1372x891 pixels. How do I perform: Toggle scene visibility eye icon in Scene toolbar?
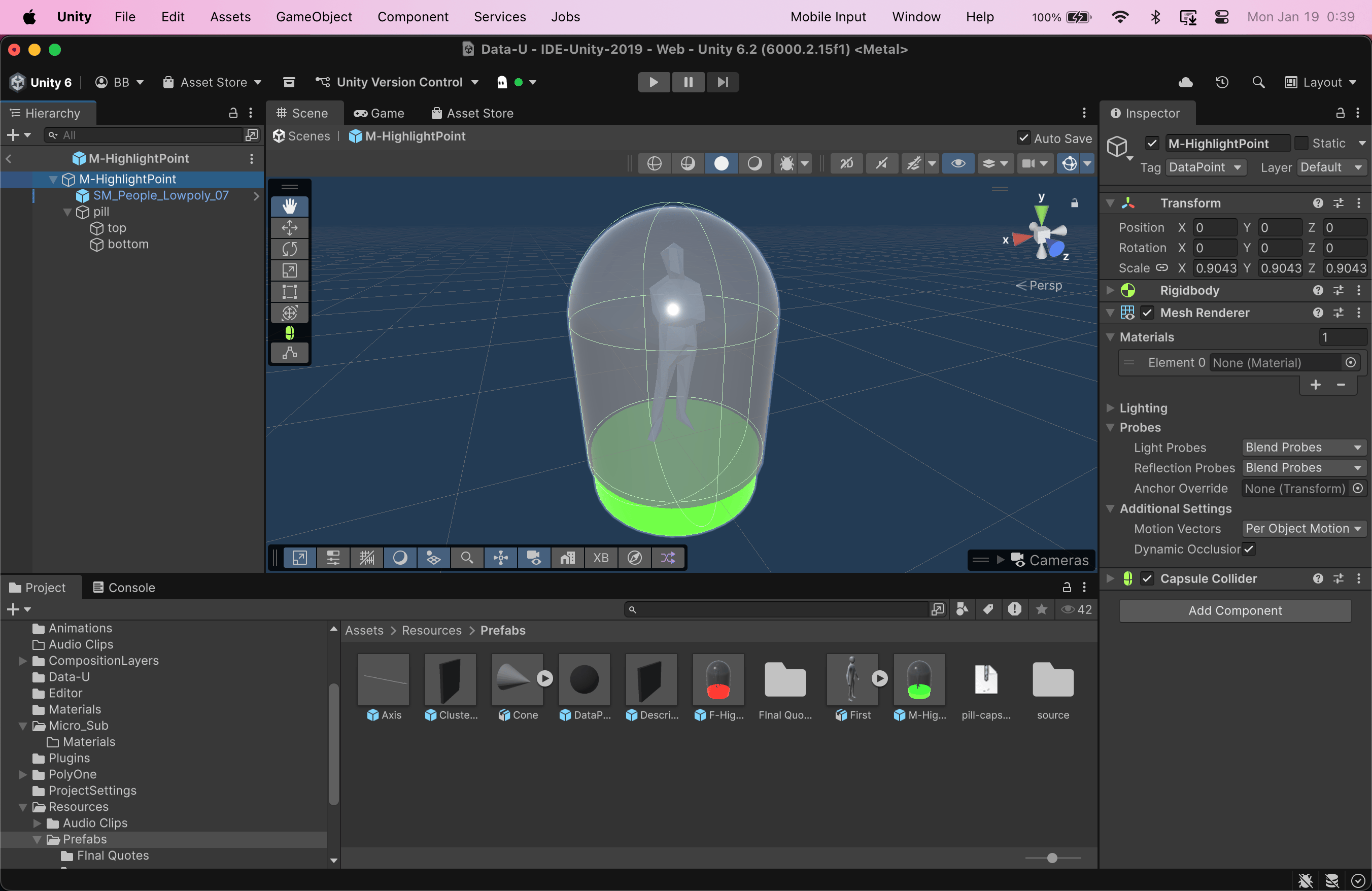(957, 164)
